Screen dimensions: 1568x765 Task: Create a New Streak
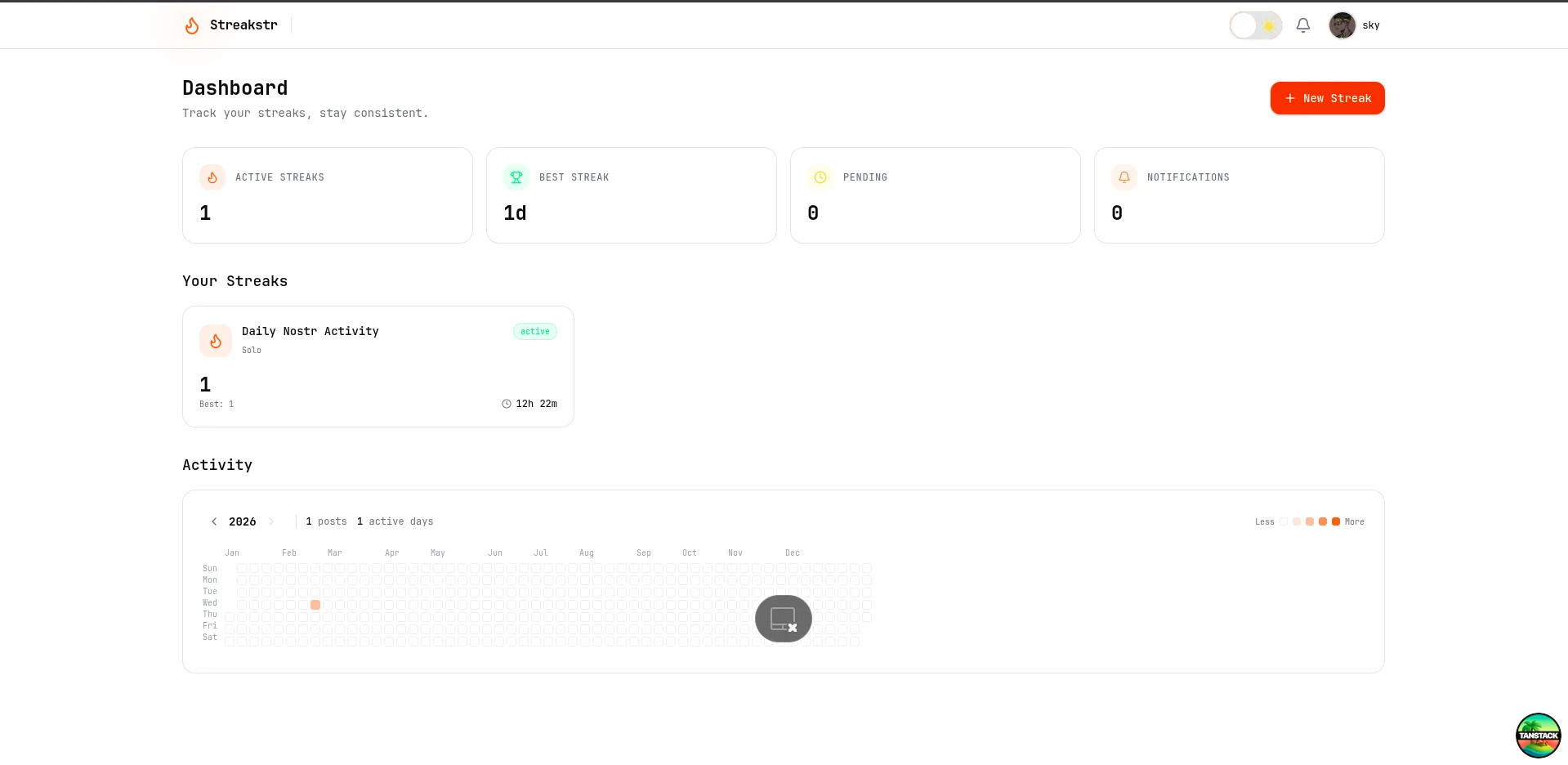(x=1327, y=98)
